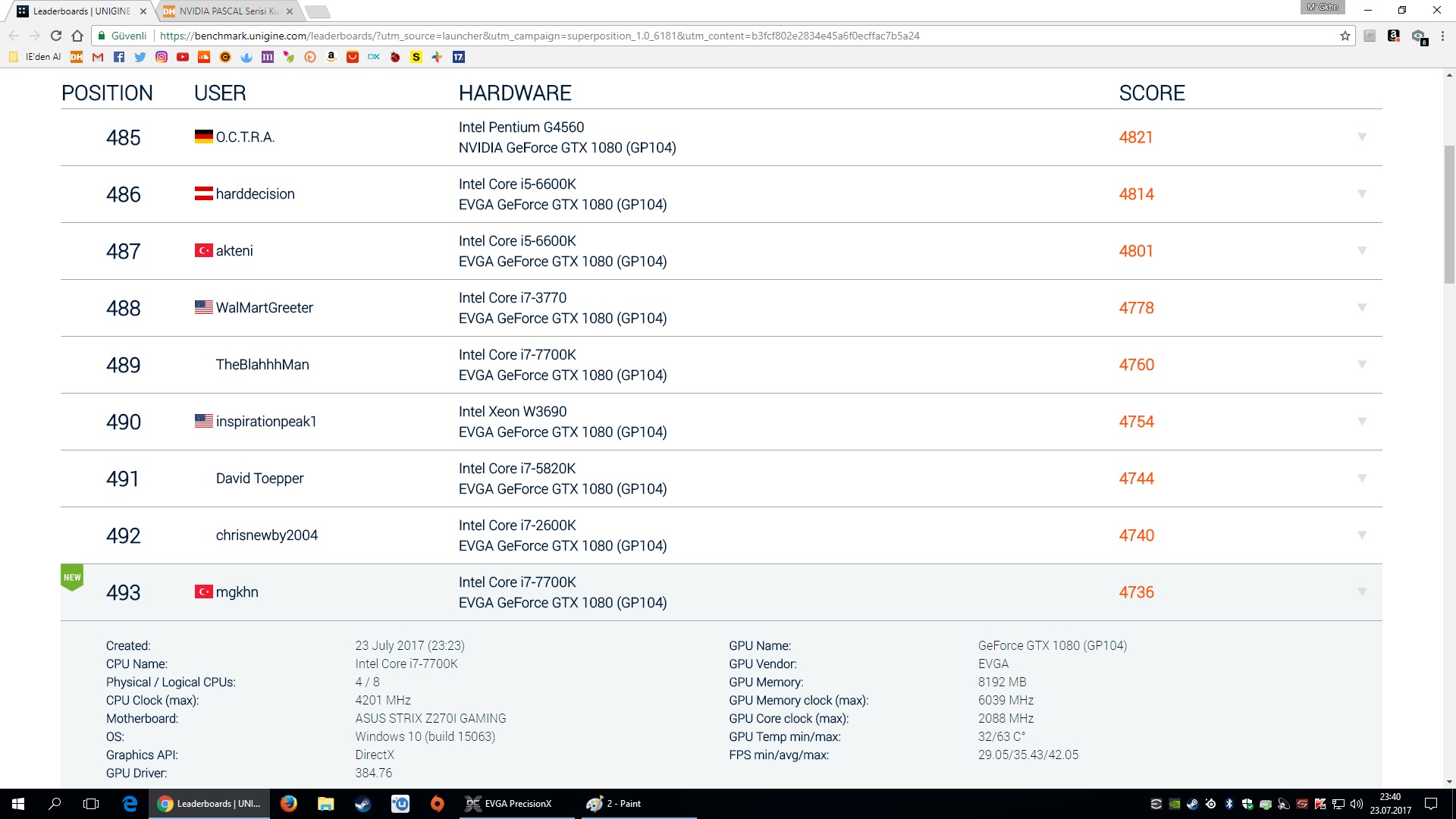Open the blue '17' bookmark
Viewport: 1456px width, 819px height.
[x=459, y=57]
